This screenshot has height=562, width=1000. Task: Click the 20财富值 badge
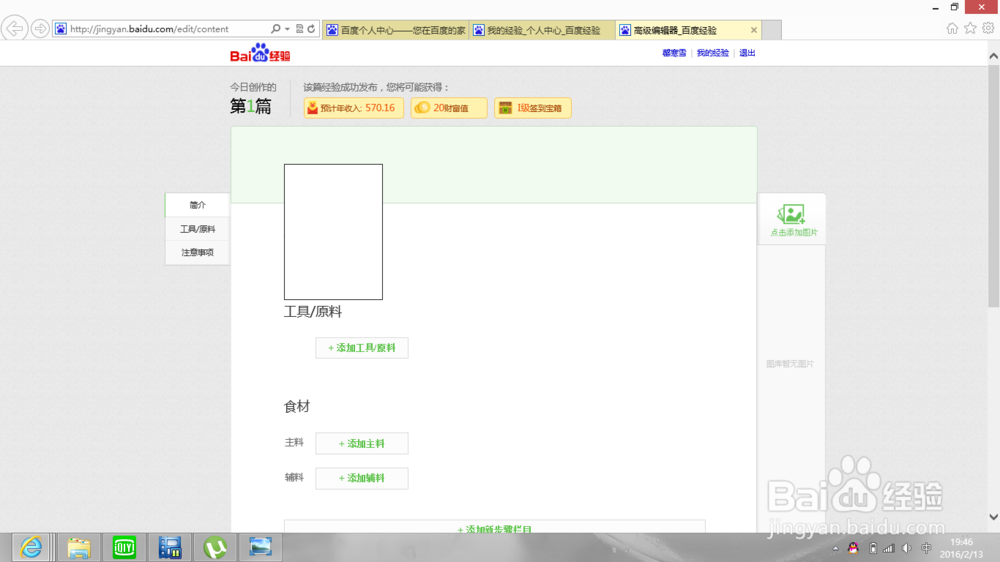[449, 108]
